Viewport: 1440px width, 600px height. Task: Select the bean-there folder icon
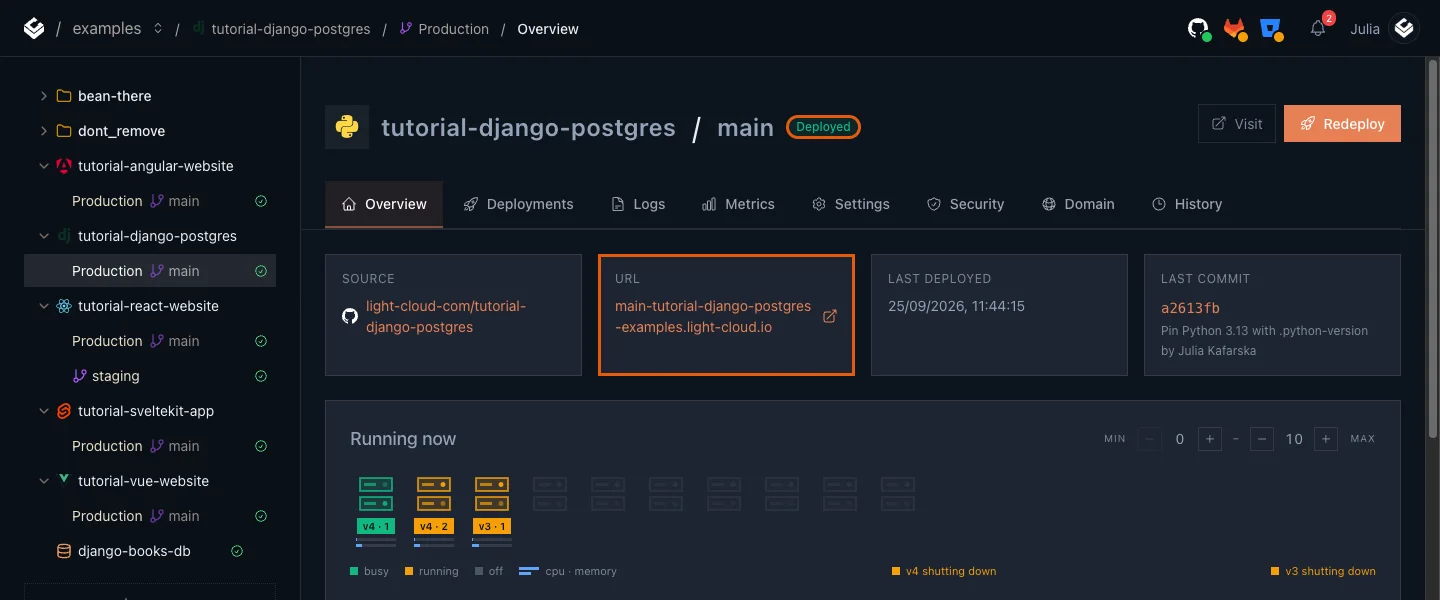[x=64, y=96]
